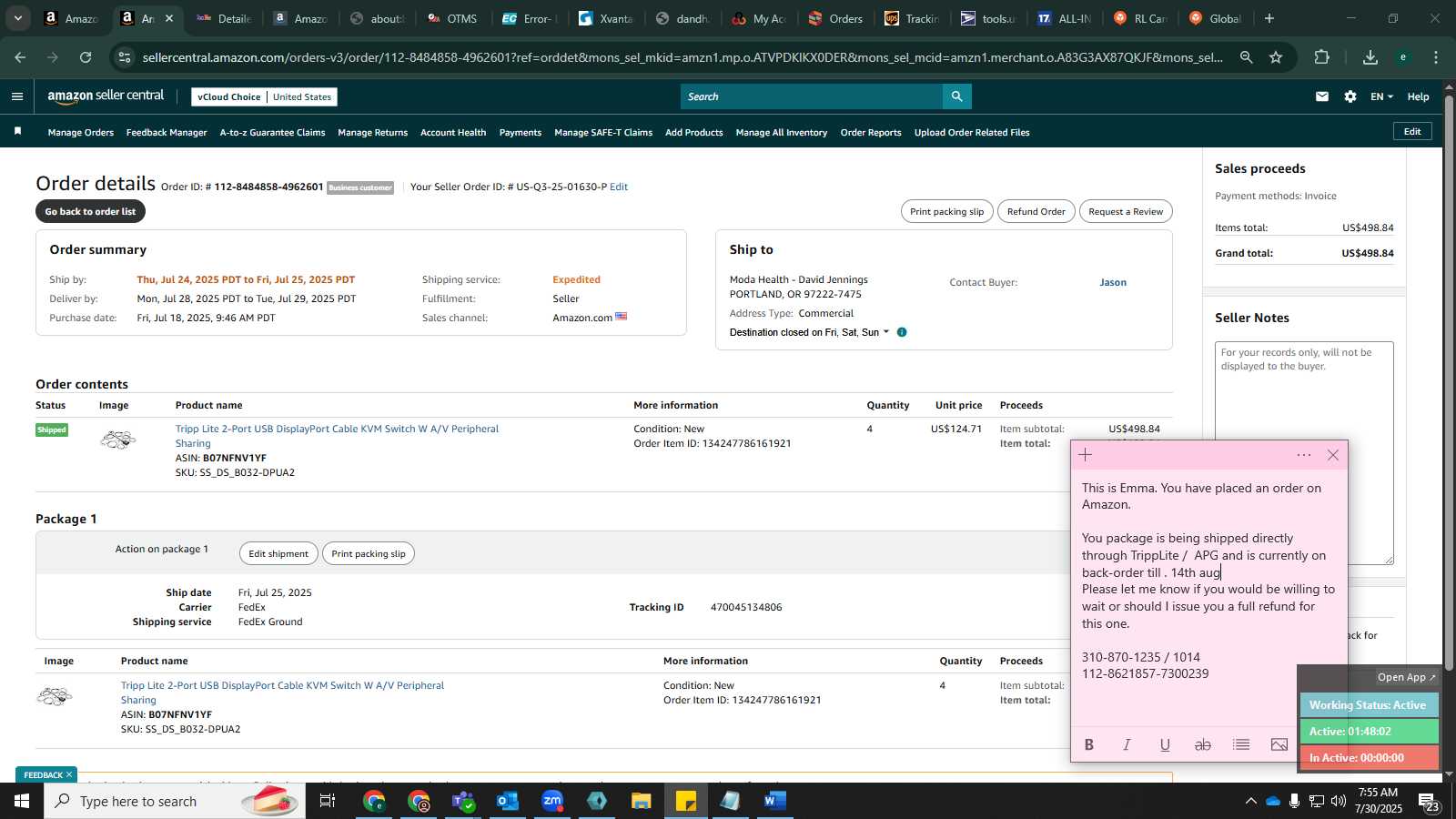Open A-to-z Guarantee Claims menu

(x=272, y=133)
